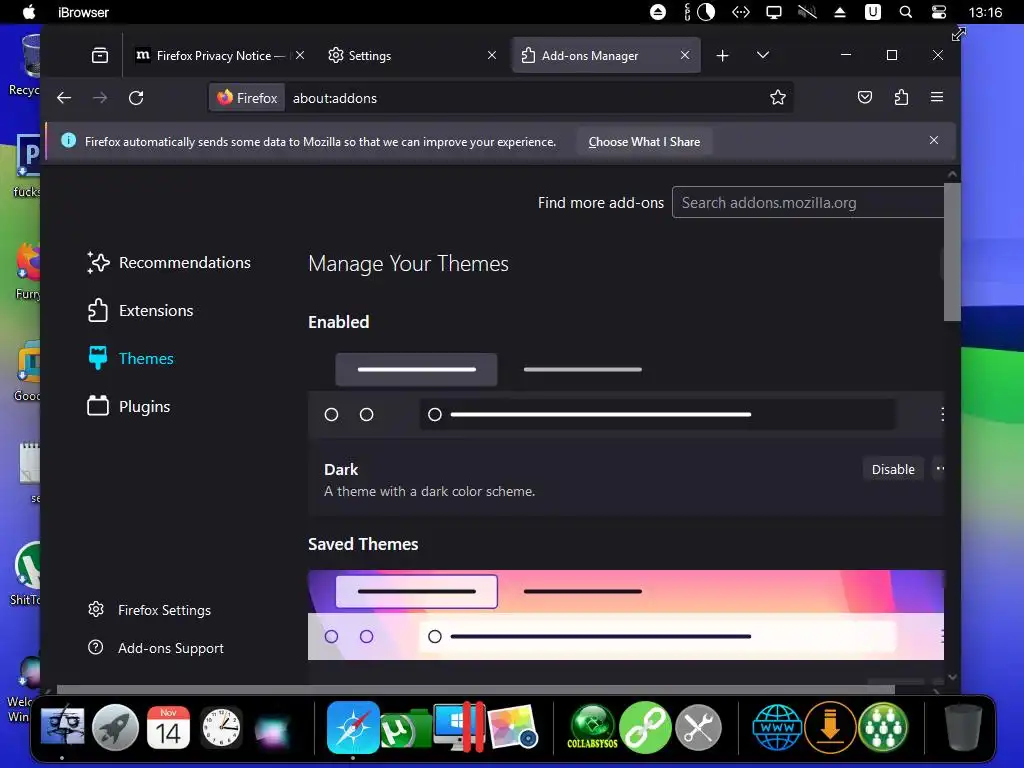Close the Add-ons Manager tab
The image size is (1024, 768).
click(684, 56)
